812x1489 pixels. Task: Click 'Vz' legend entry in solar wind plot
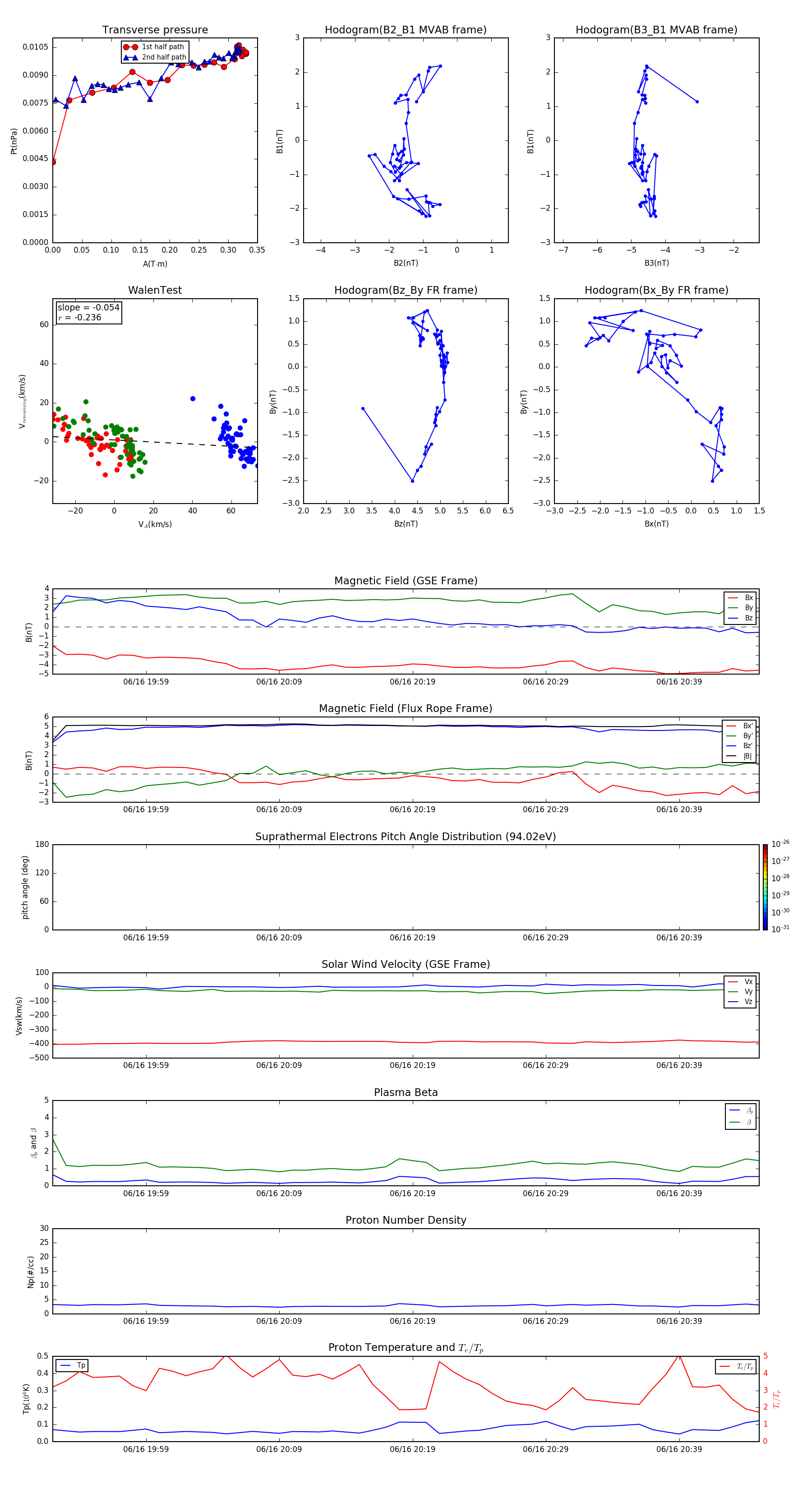click(x=740, y=1002)
